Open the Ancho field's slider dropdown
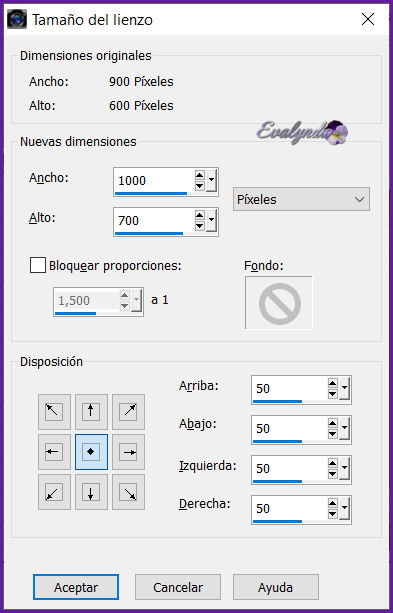This screenshot has height=613, width=393. [x=212, y=180]
